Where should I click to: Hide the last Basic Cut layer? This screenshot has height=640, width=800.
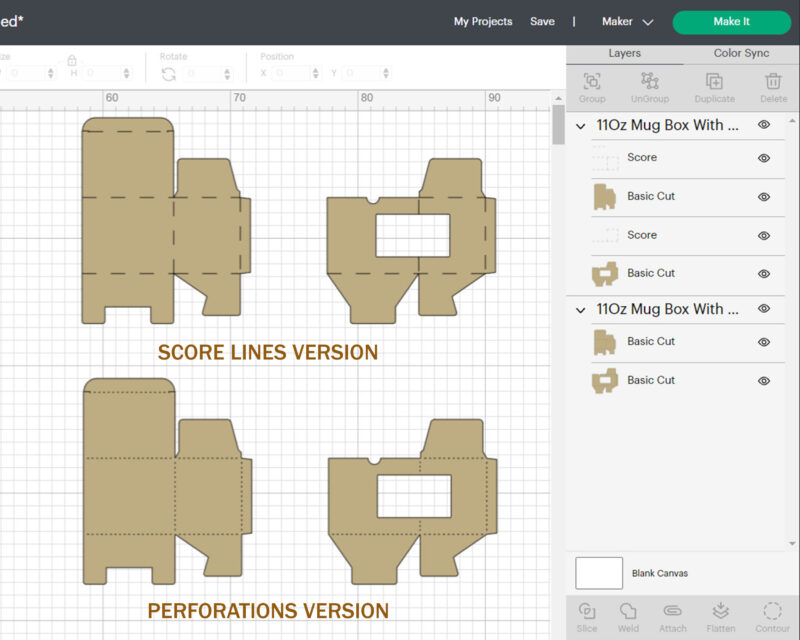(x=764, y=381)
